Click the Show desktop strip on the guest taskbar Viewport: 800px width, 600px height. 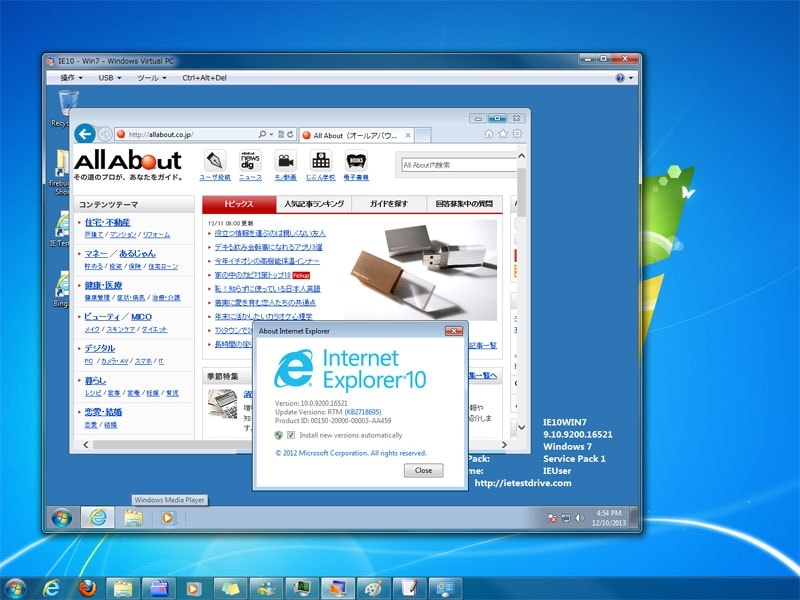coord(634,518)
